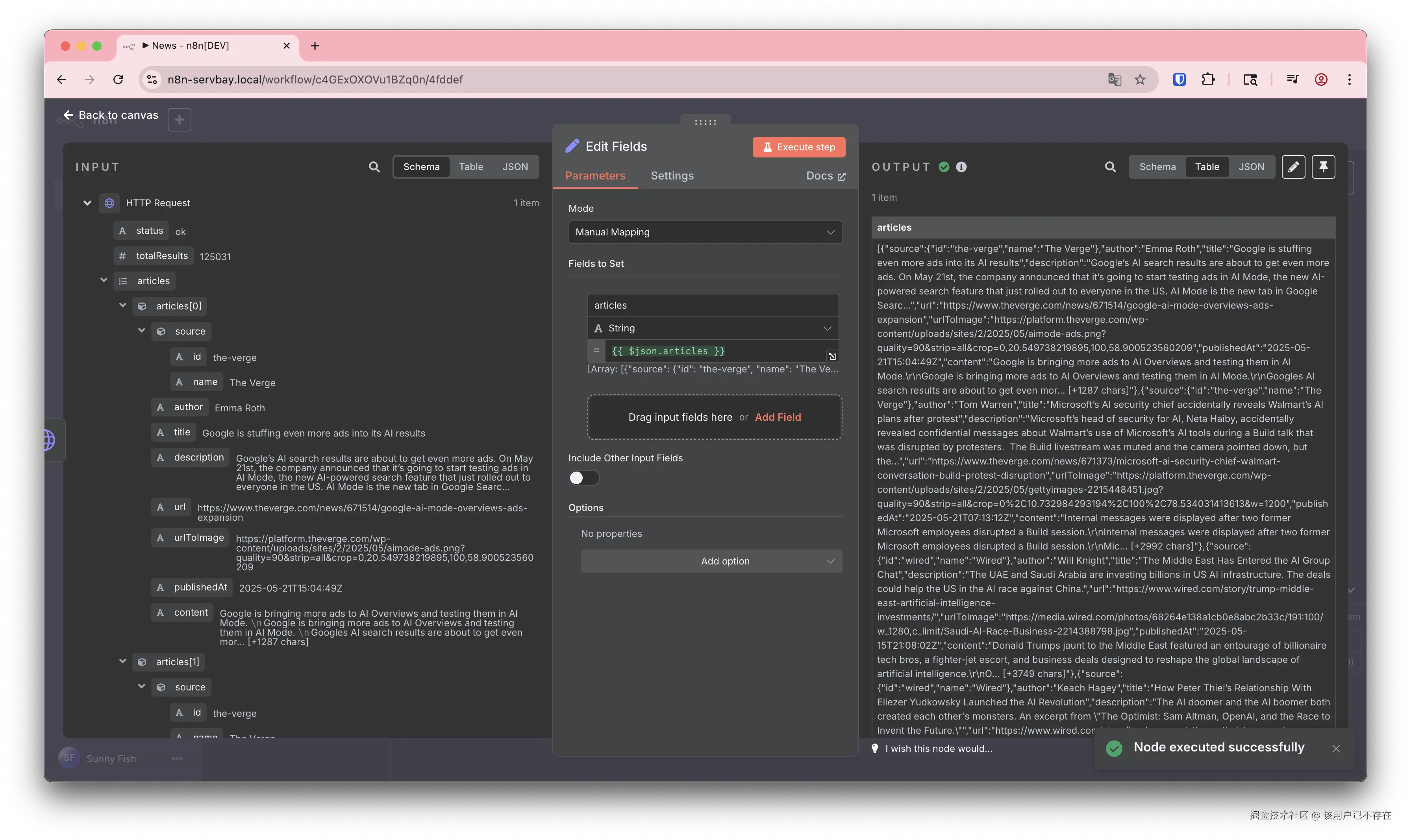Viewport: 1411px width, 840px height.
Task: Toggle Include Other Input Fields switch
Action: pos(583,478)
